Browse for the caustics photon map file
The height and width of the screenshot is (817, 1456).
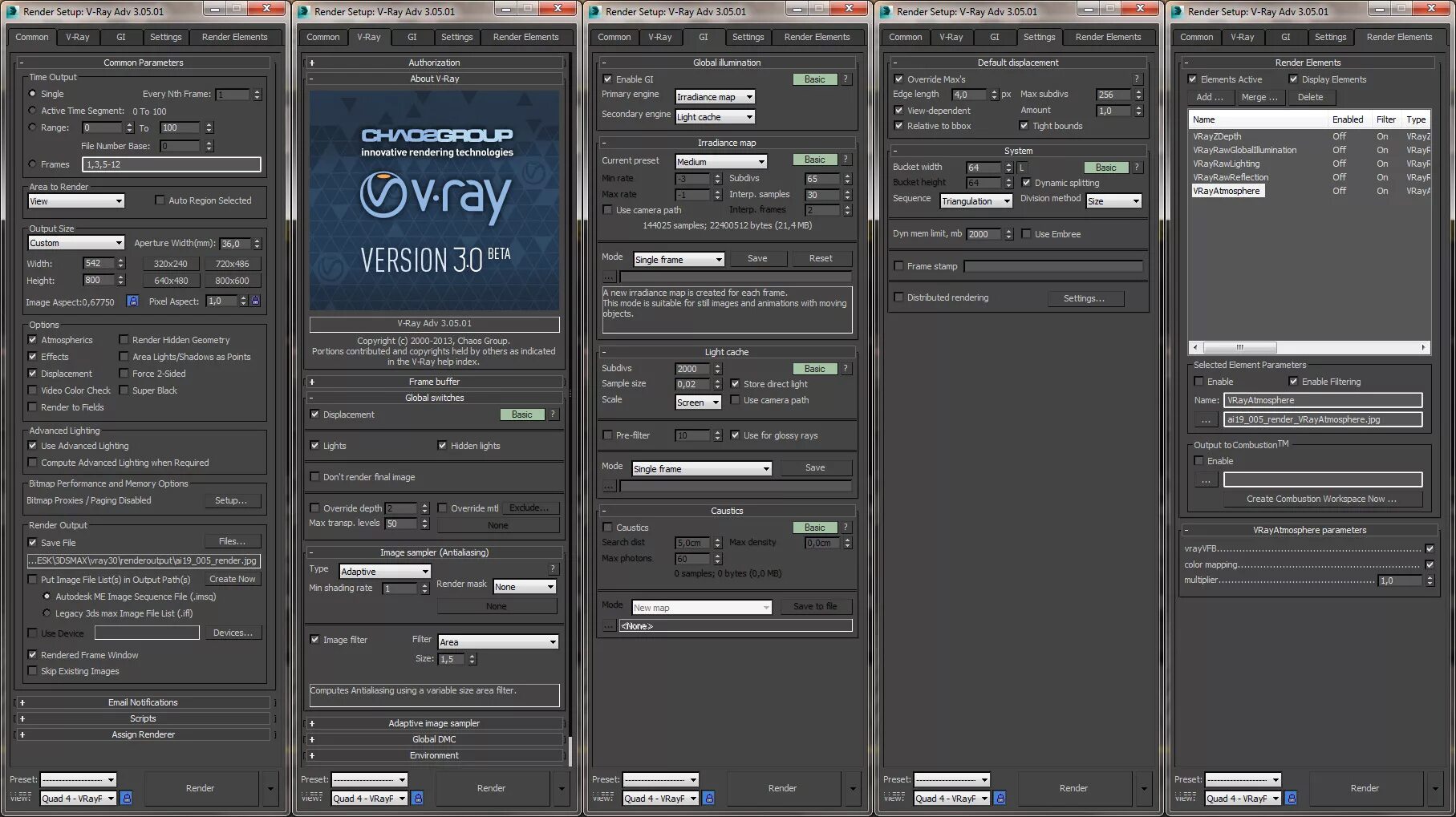609,626
